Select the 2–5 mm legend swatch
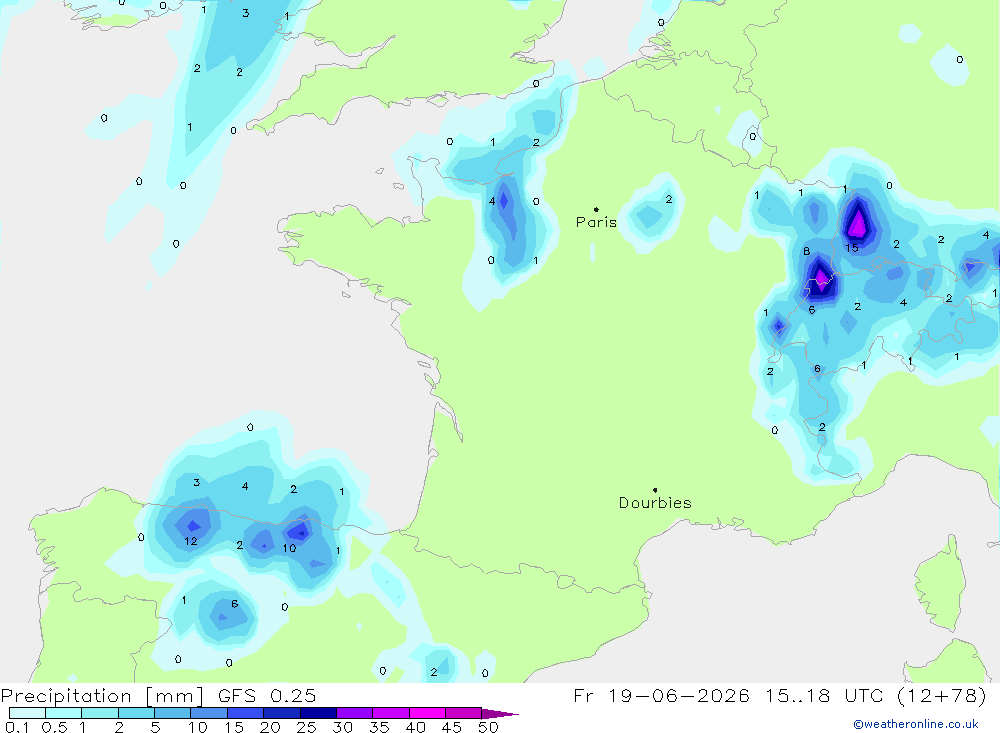 pyautogui.click(x=136, y=713)
